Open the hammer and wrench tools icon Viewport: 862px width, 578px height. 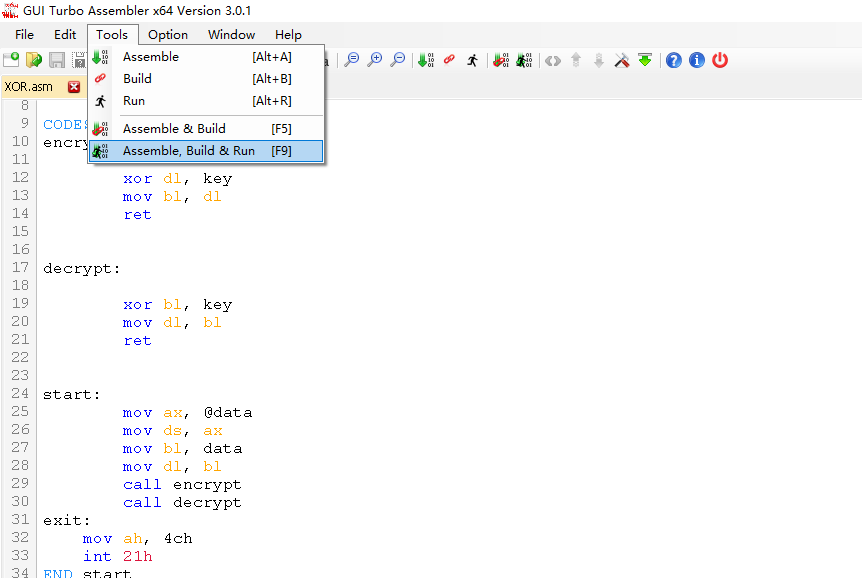click(622, 60)
